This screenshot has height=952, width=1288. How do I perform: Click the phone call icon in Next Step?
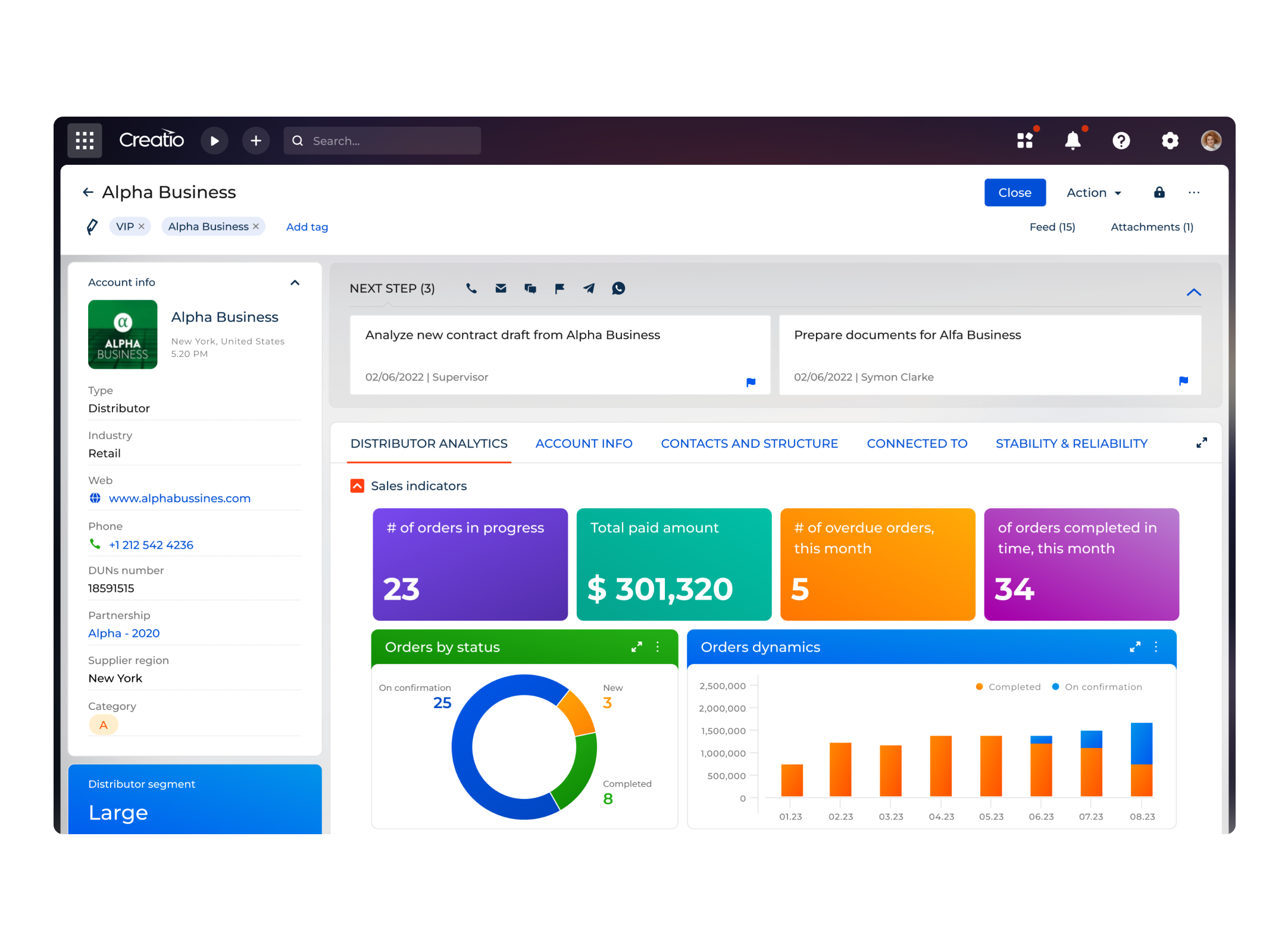point(471,289)
